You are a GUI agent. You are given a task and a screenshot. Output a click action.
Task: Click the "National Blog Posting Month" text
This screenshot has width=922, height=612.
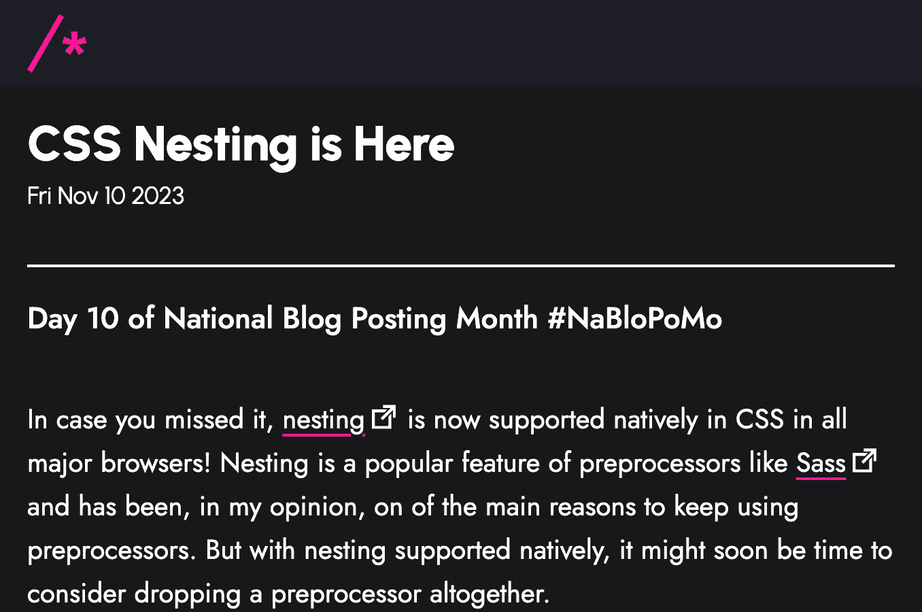[350, 319]
